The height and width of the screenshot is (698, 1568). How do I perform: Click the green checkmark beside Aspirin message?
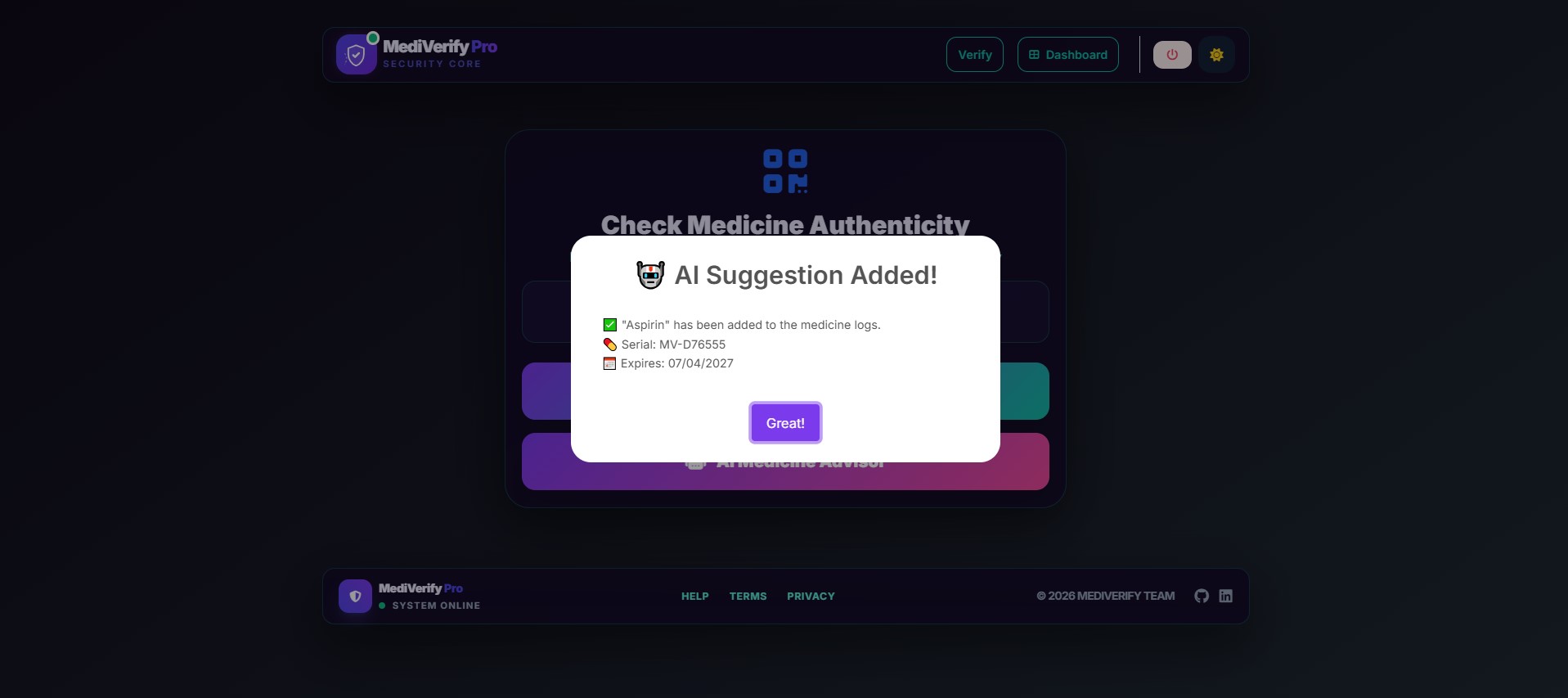click(x=609, y=325)
